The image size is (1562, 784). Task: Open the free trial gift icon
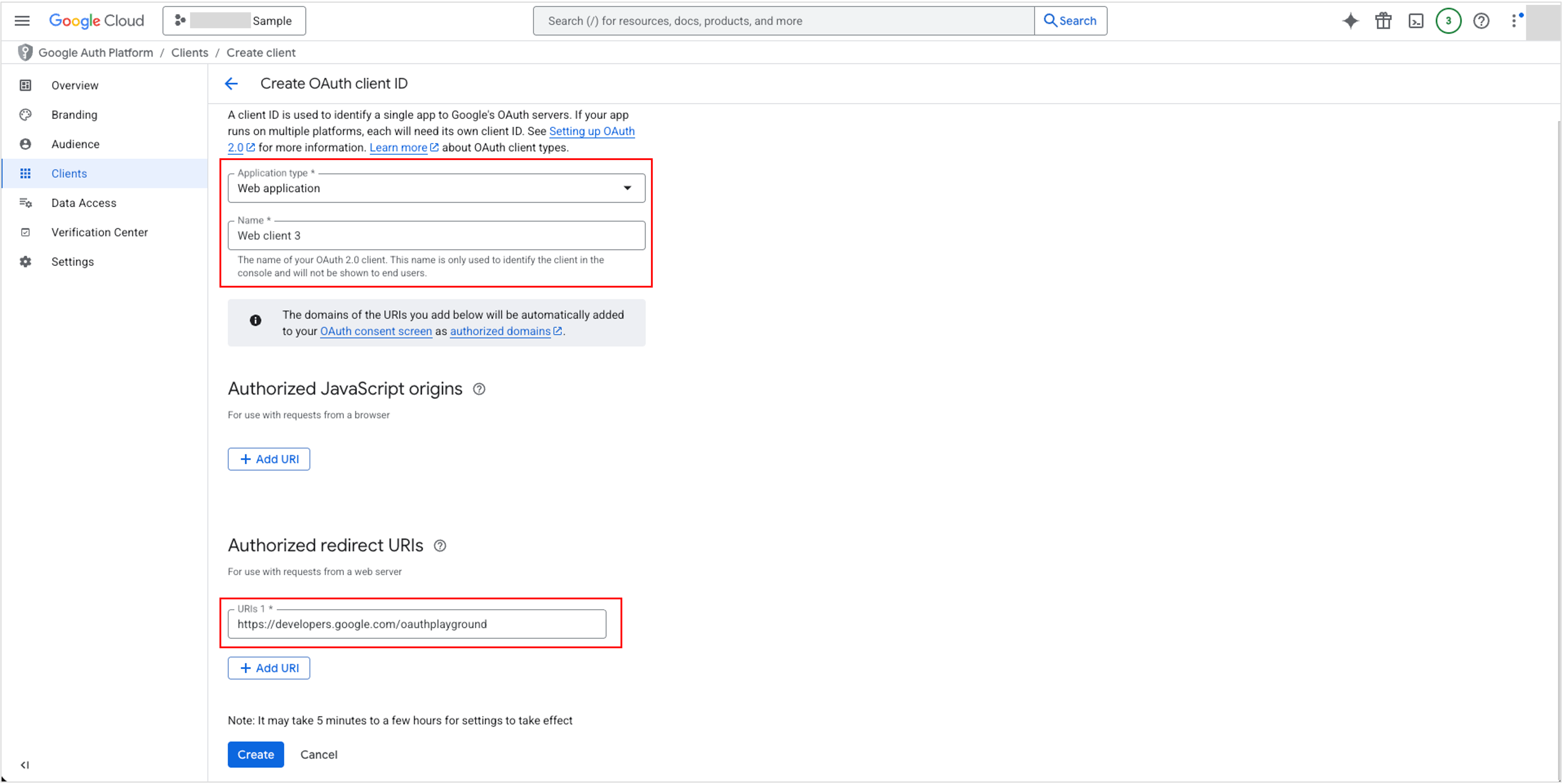click(x=1383, y=21)
